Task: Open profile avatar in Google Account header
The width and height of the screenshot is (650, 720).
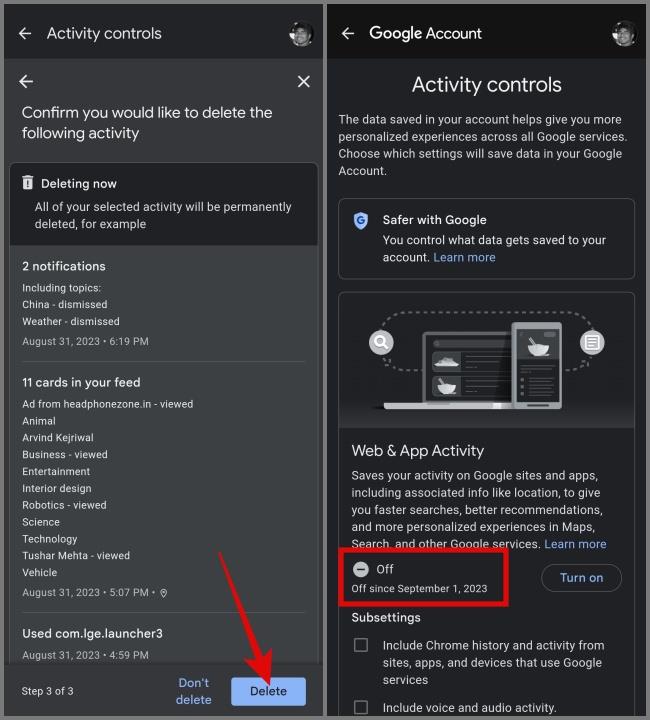Action: point(624,34)
